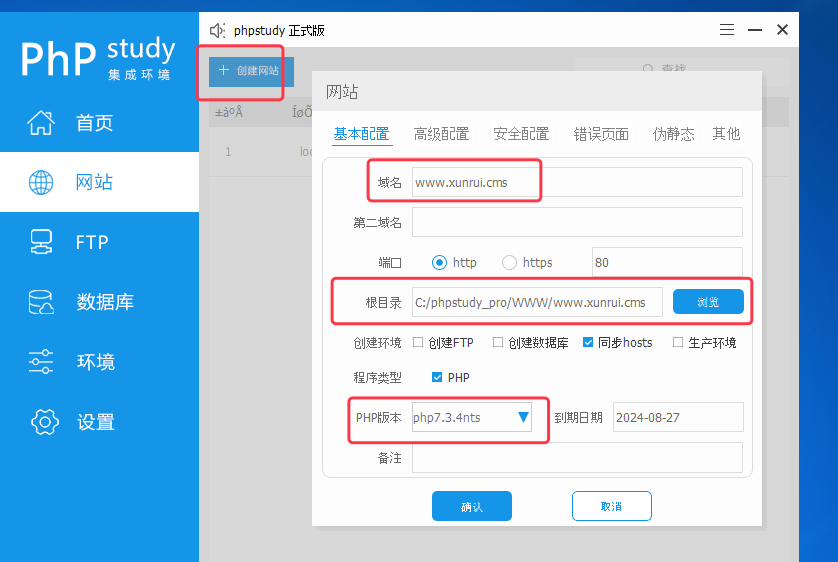838x562 pixels.
Task: Open the 首页 home page in sidebar
Action: (99, 122)
